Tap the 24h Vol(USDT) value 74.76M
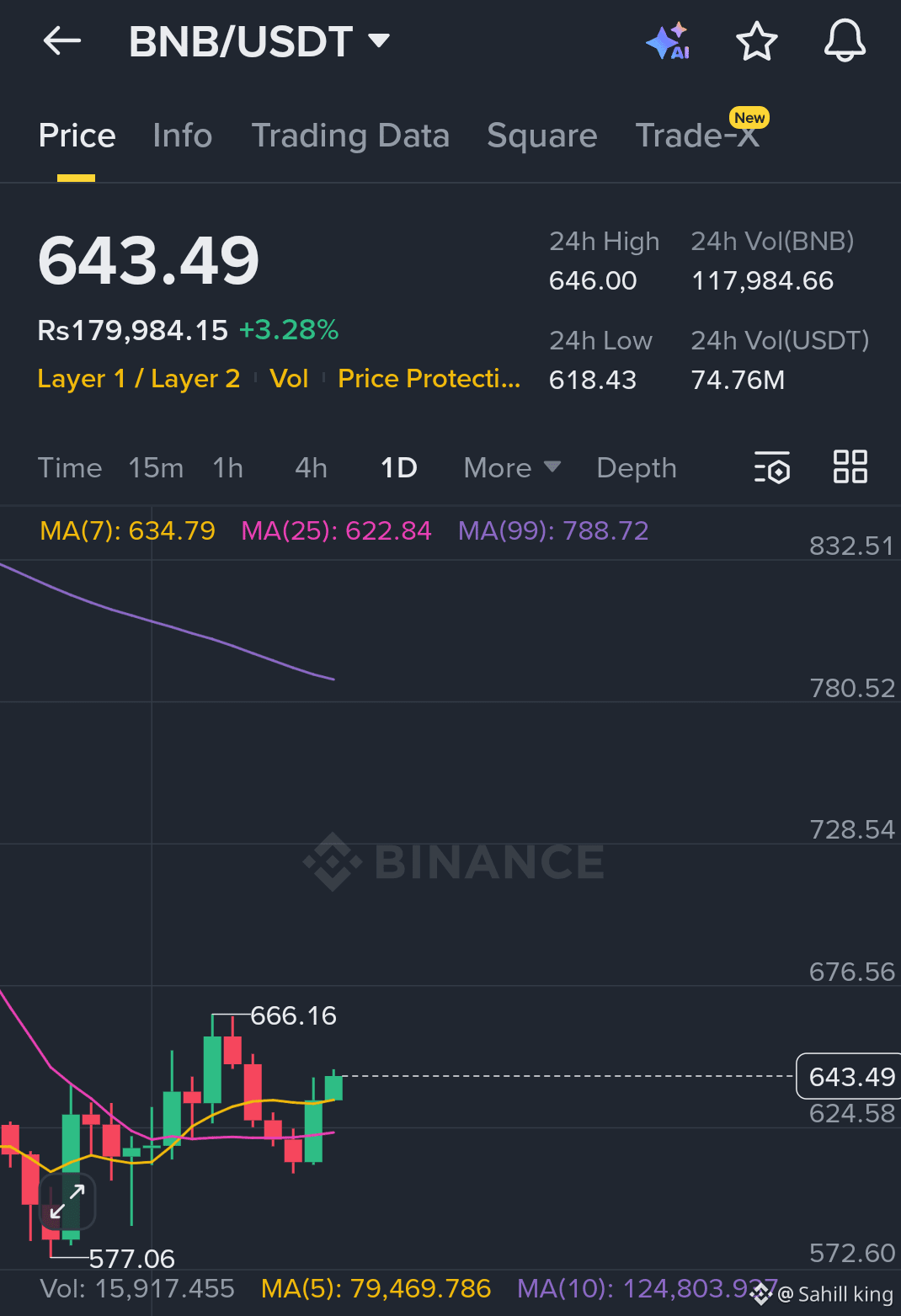The height and width of the screenshot is (1316, 901). (738, 380)
